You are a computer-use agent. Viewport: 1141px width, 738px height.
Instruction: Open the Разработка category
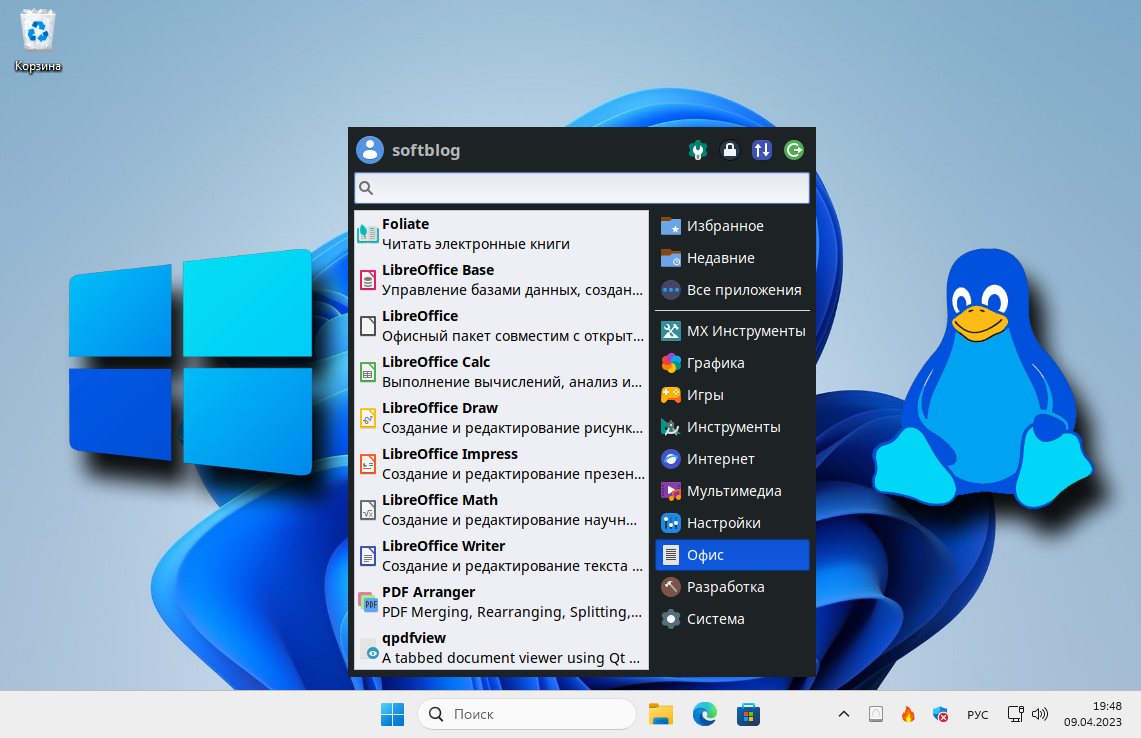[732, 587]
